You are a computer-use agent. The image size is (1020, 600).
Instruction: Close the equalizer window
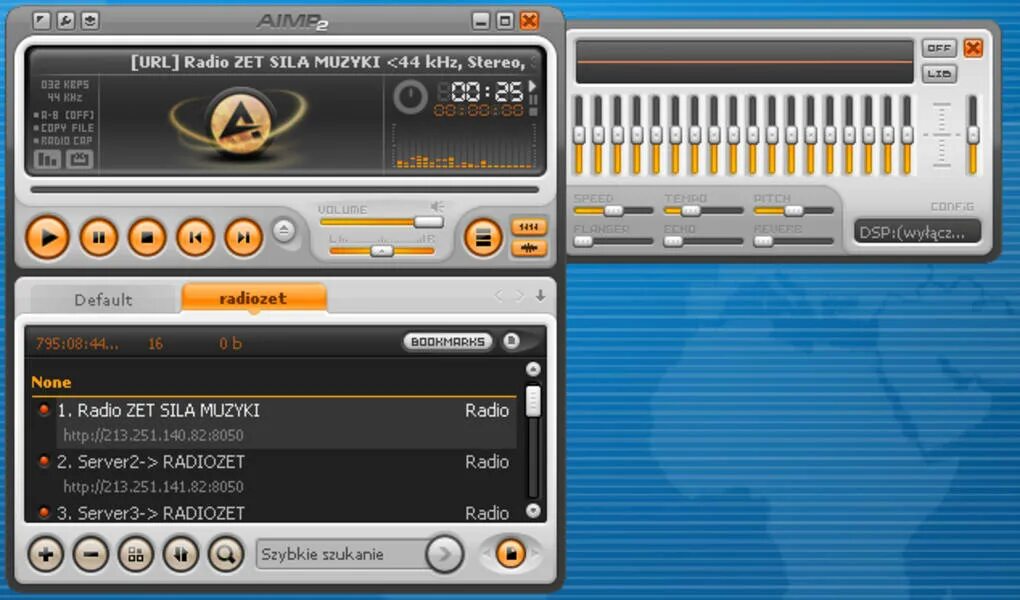(x=973, y=48)
